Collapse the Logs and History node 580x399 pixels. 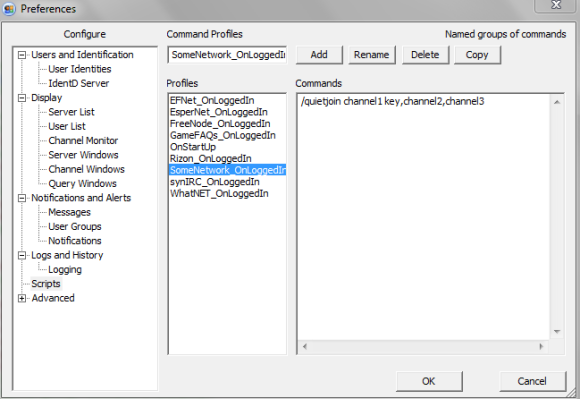point(22,256)
